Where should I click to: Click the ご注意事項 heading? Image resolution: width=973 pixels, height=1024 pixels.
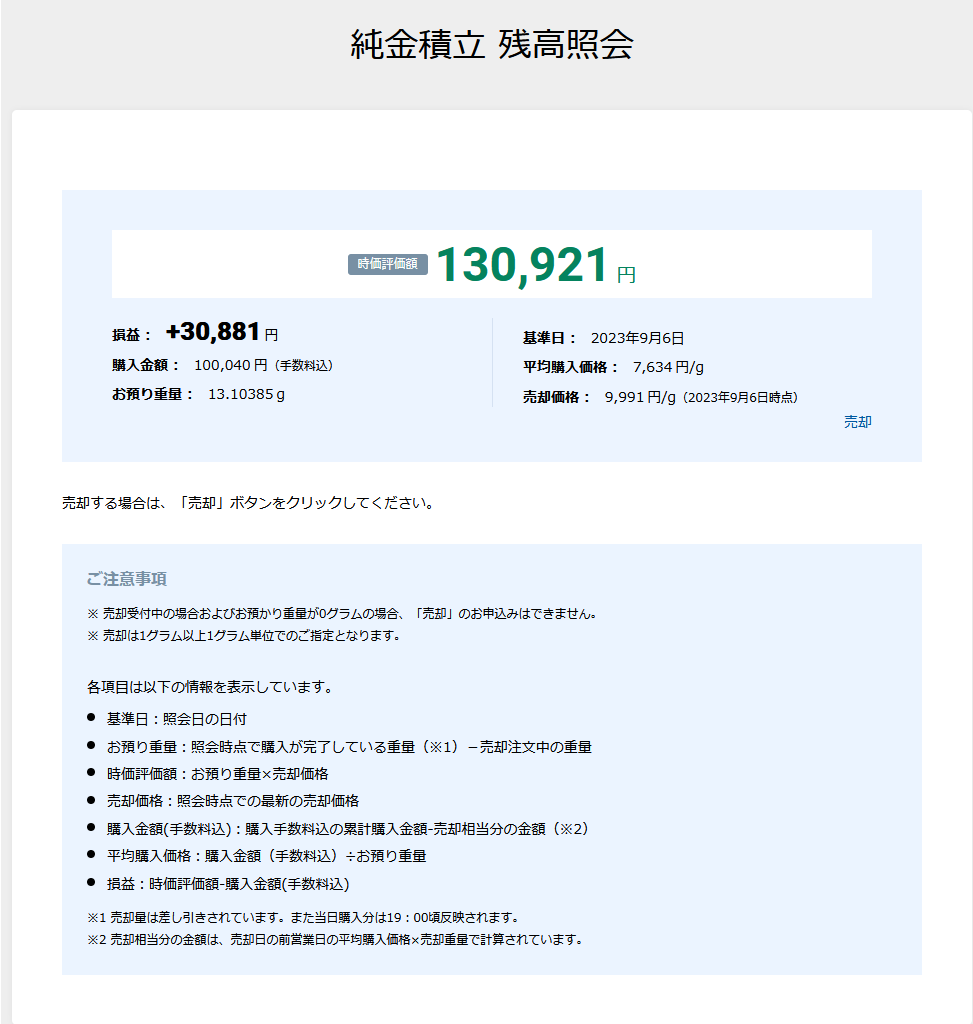coord(126,579)
